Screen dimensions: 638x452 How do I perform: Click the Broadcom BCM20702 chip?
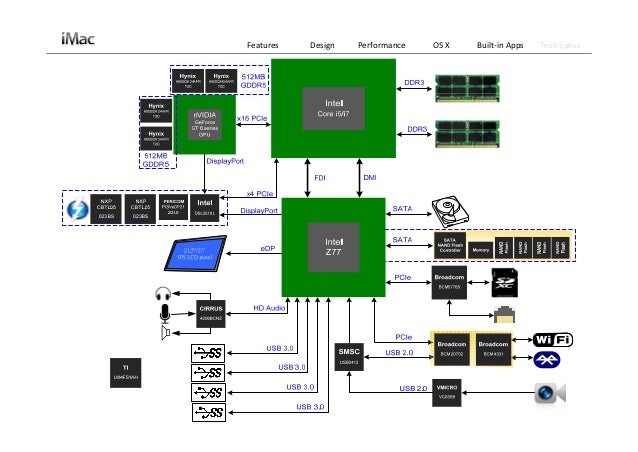click(x=452, y=349)
